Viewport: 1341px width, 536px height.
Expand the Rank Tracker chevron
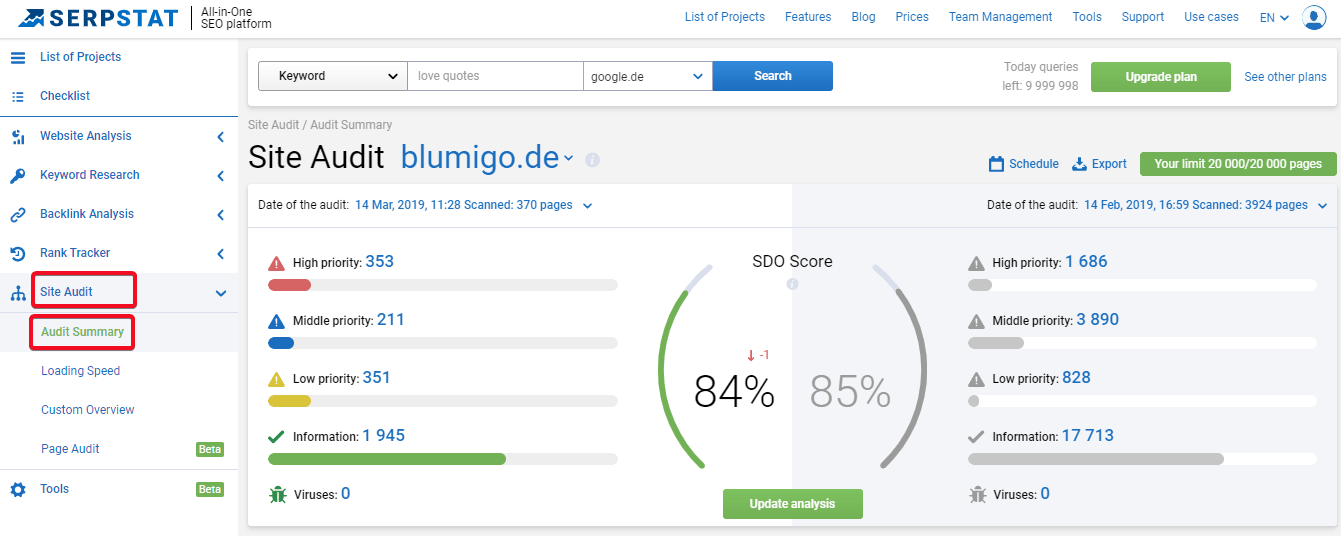[220, 254]
